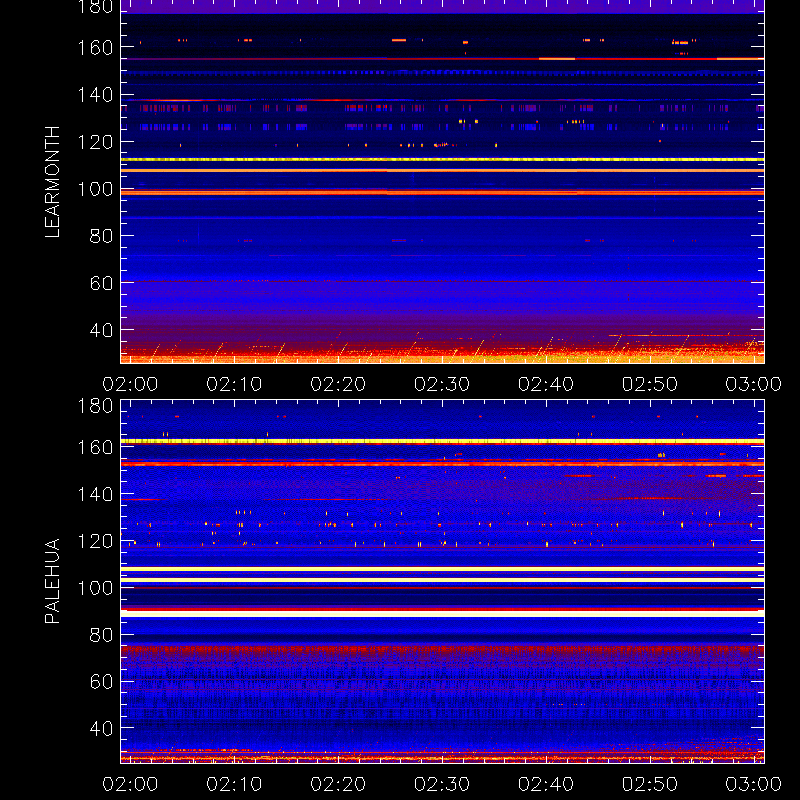Select the 02:10 time label of the Learmonth plot
The height and width of the screenshot is (800, 800).
(x=234, y=384)
